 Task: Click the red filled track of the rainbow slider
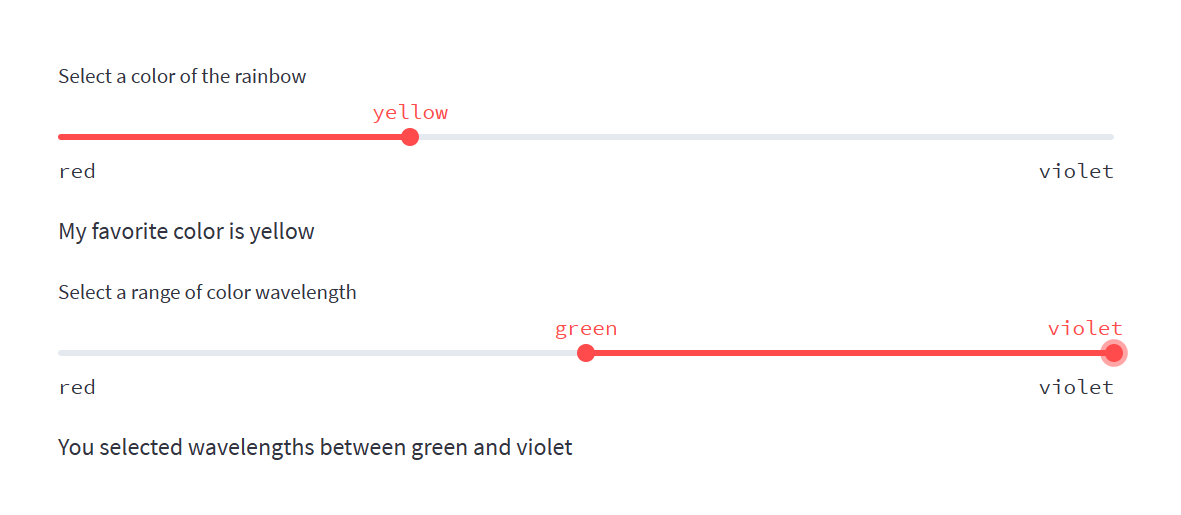point(230,137)
